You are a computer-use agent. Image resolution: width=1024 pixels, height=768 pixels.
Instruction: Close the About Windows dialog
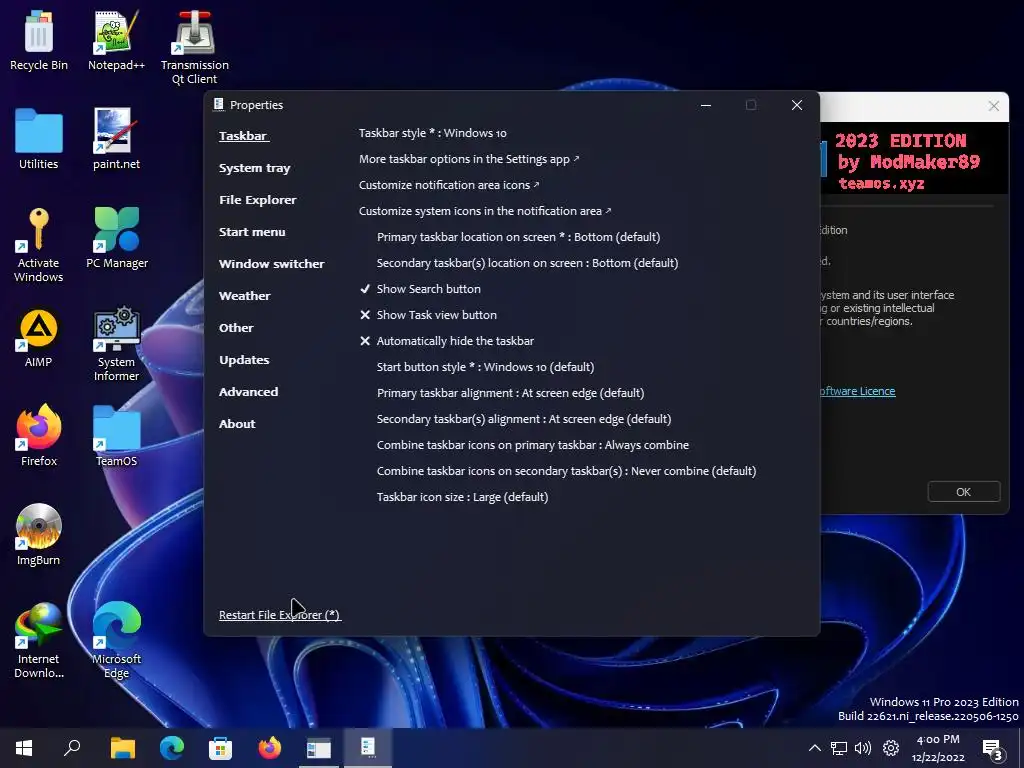993,106
